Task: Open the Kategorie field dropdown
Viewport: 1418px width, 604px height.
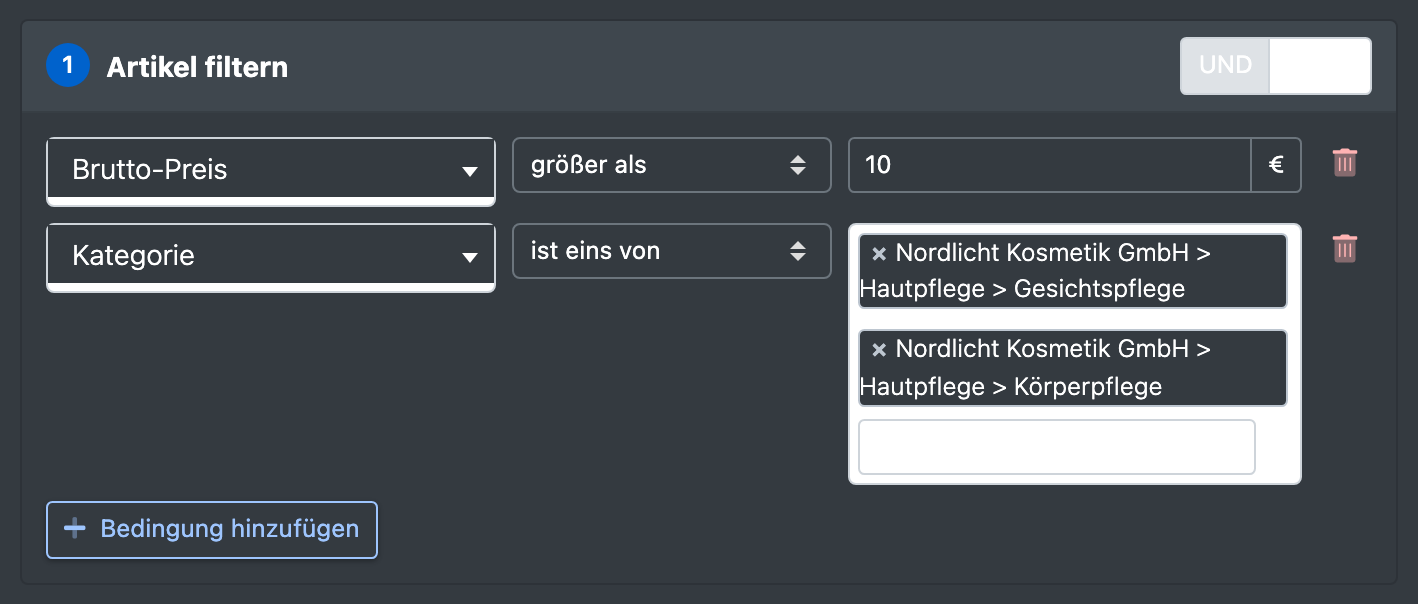Action: click(271, 256)
